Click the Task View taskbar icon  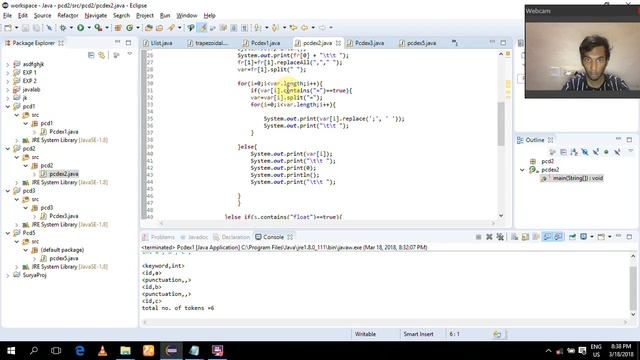click(x=56, y=351)
